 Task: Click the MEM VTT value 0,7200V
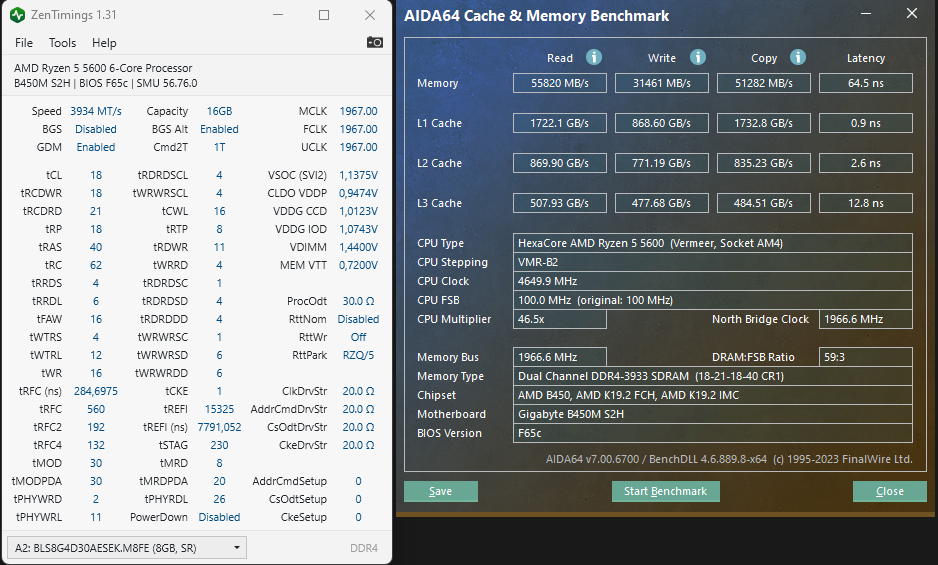[x=358, y=265]
